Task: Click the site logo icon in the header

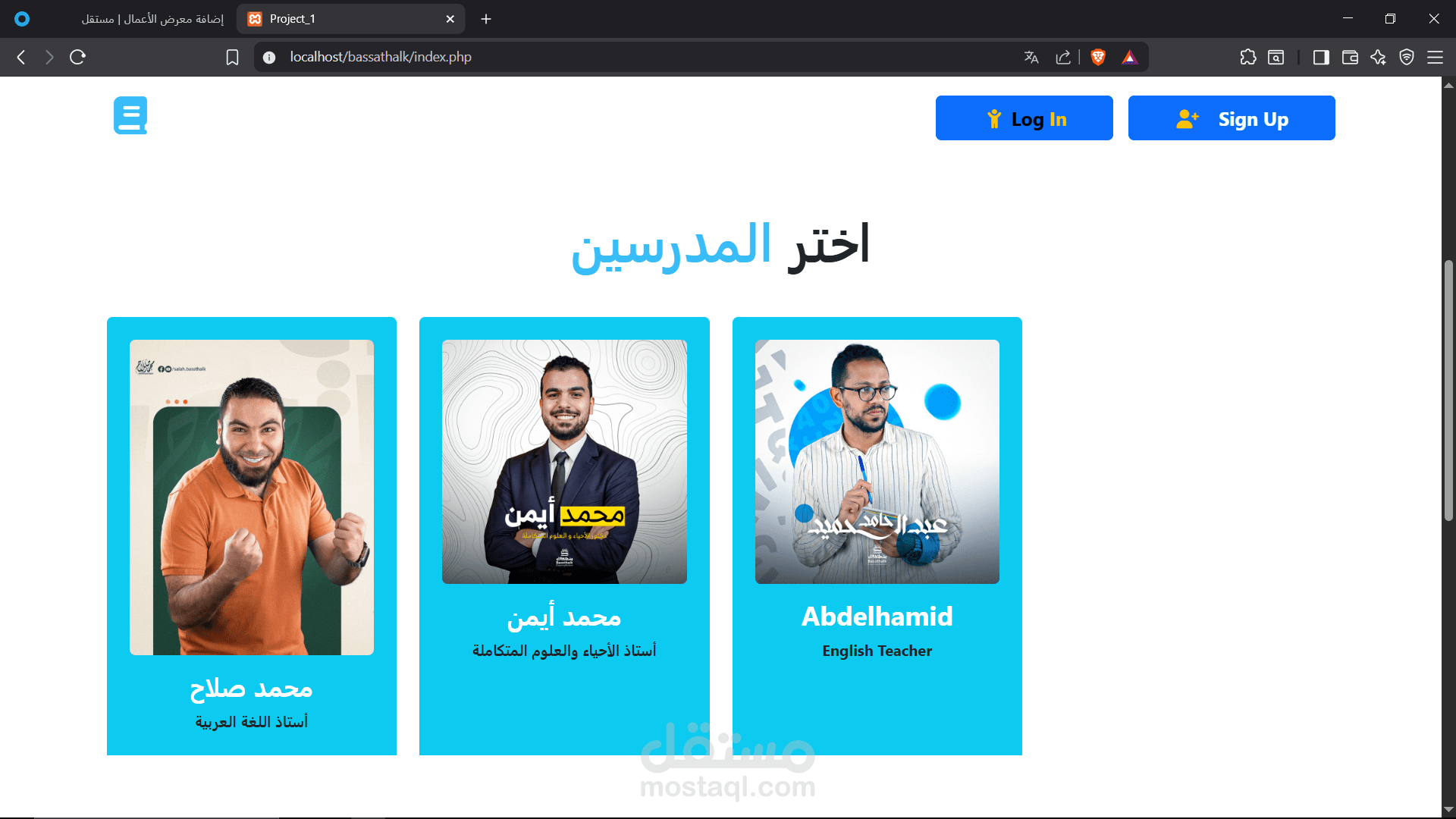Action: click(x=130, y=115)
